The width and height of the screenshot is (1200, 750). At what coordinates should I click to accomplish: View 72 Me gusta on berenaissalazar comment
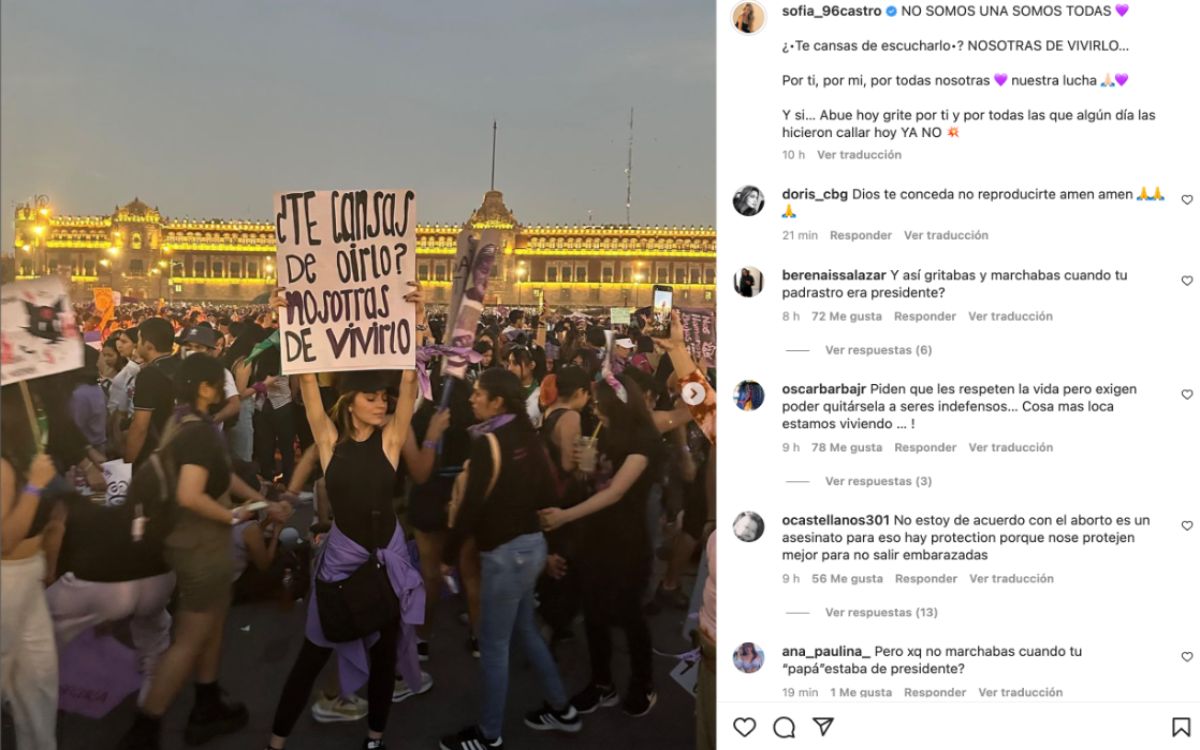[846, 316]
